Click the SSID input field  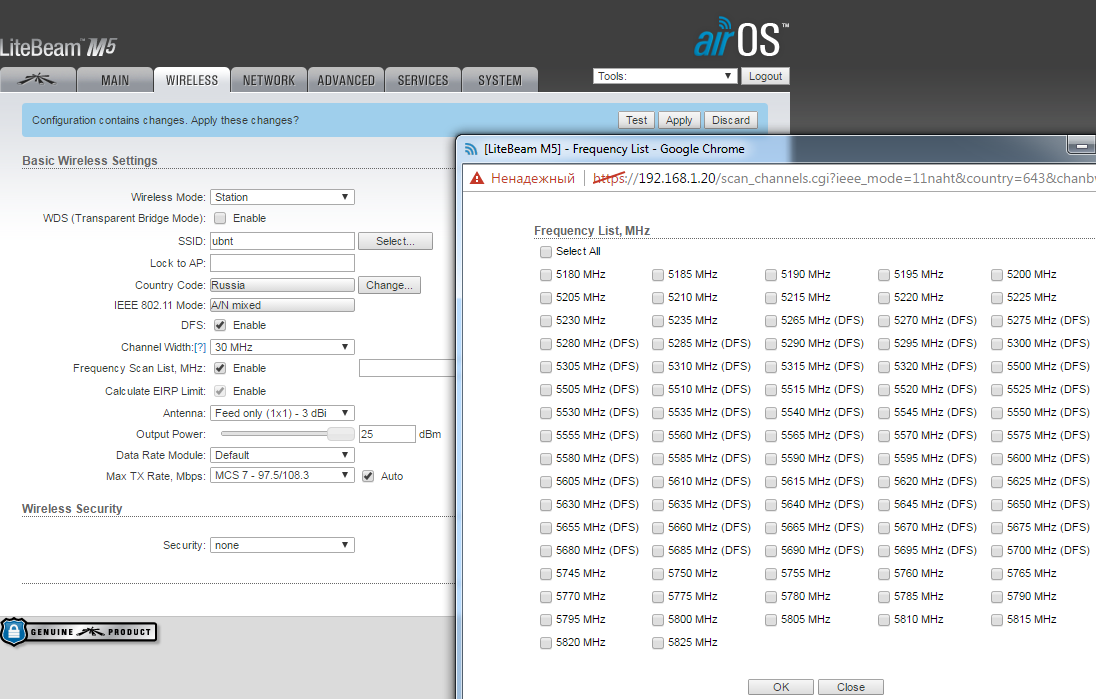click(282, 241)
